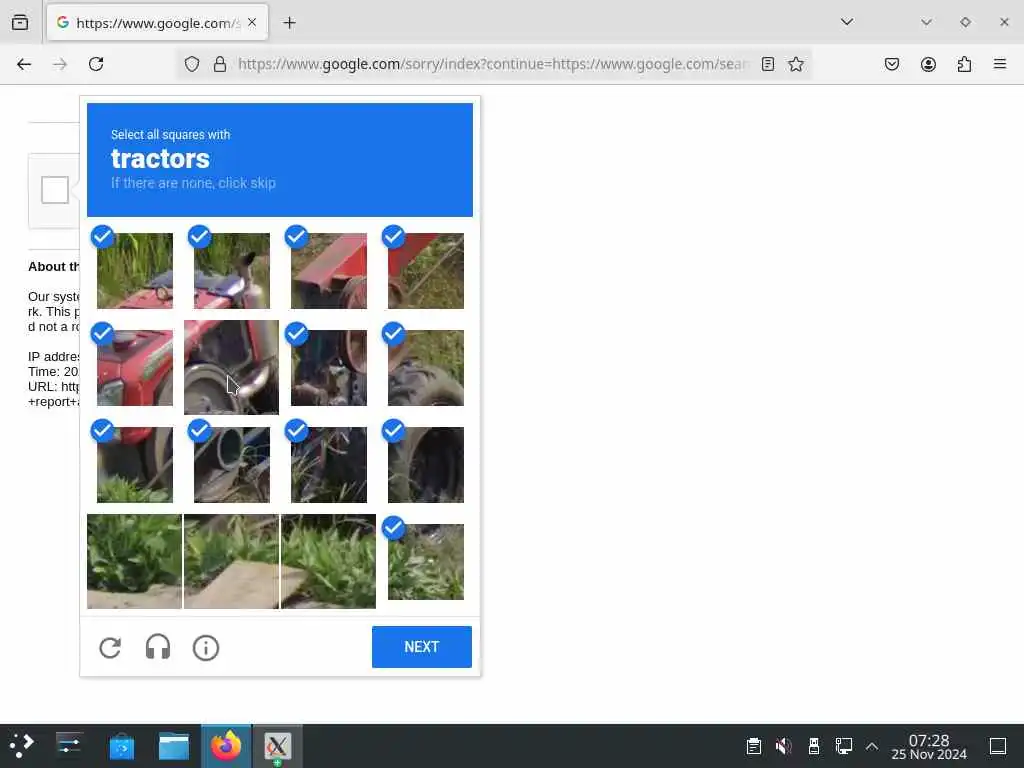Show site tracking protection shield icon
1024x768 pixels.
(191, 64)
